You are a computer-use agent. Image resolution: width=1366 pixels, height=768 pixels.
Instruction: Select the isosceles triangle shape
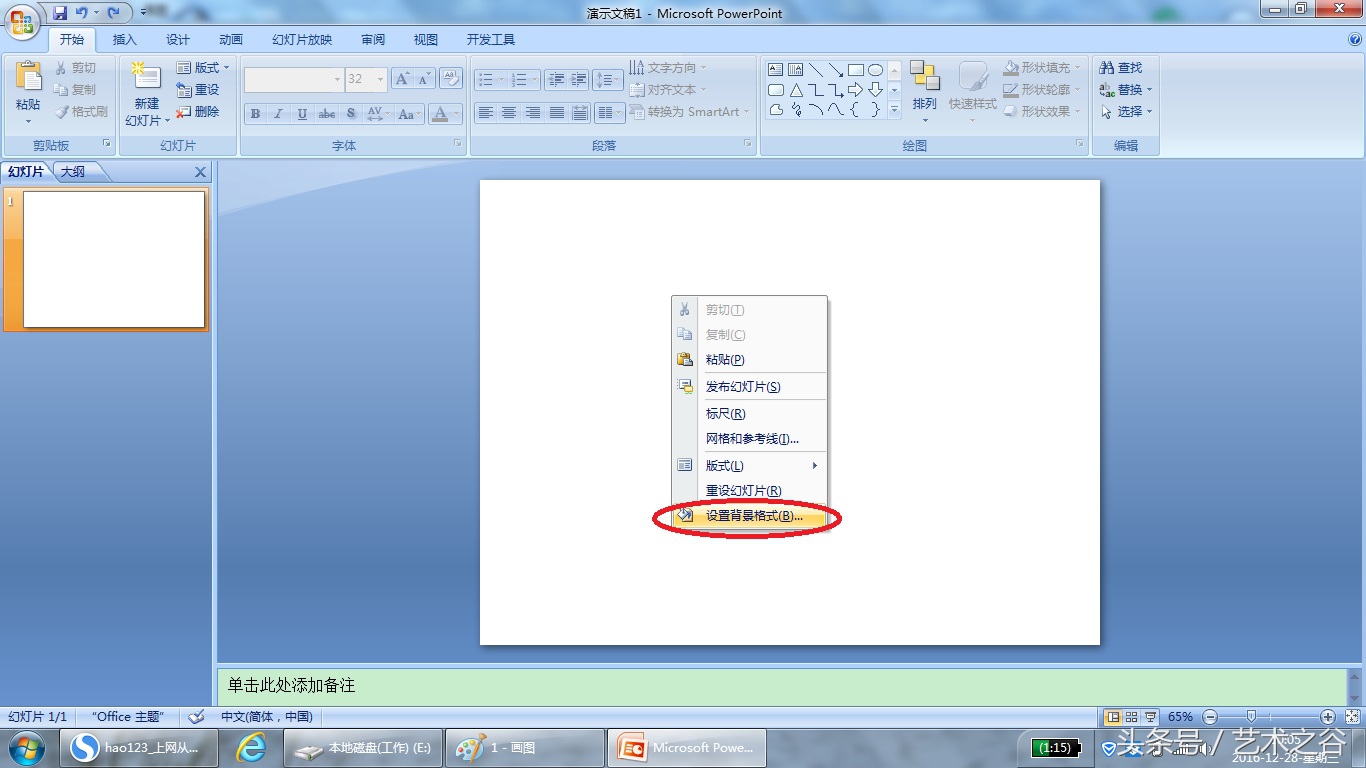[796, 90]
